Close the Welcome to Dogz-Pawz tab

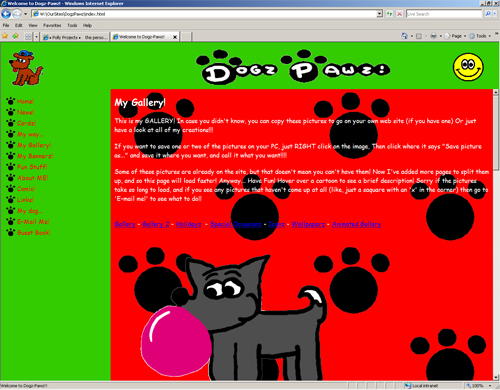point(175,37)
